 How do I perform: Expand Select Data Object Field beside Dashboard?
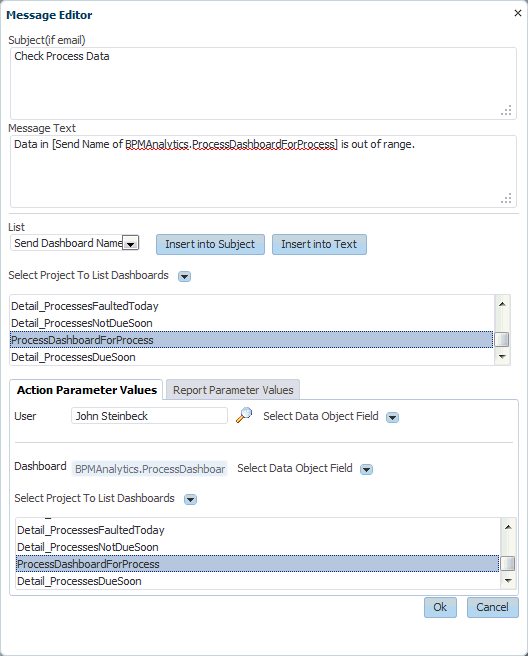367,469
